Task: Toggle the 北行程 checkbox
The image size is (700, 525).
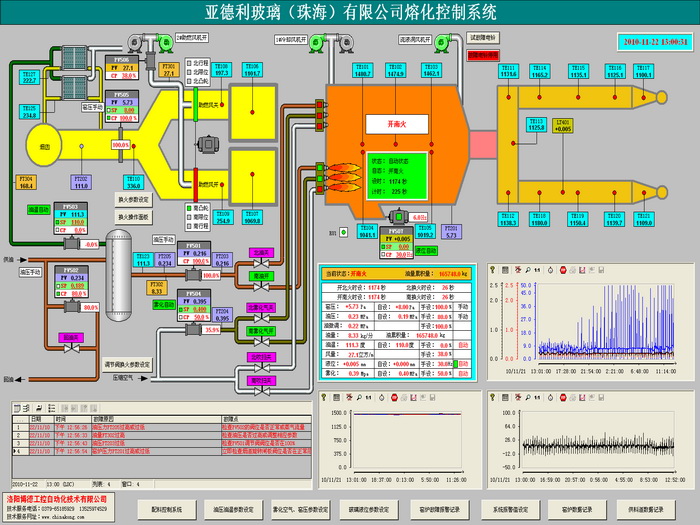Action: (190, 62)
